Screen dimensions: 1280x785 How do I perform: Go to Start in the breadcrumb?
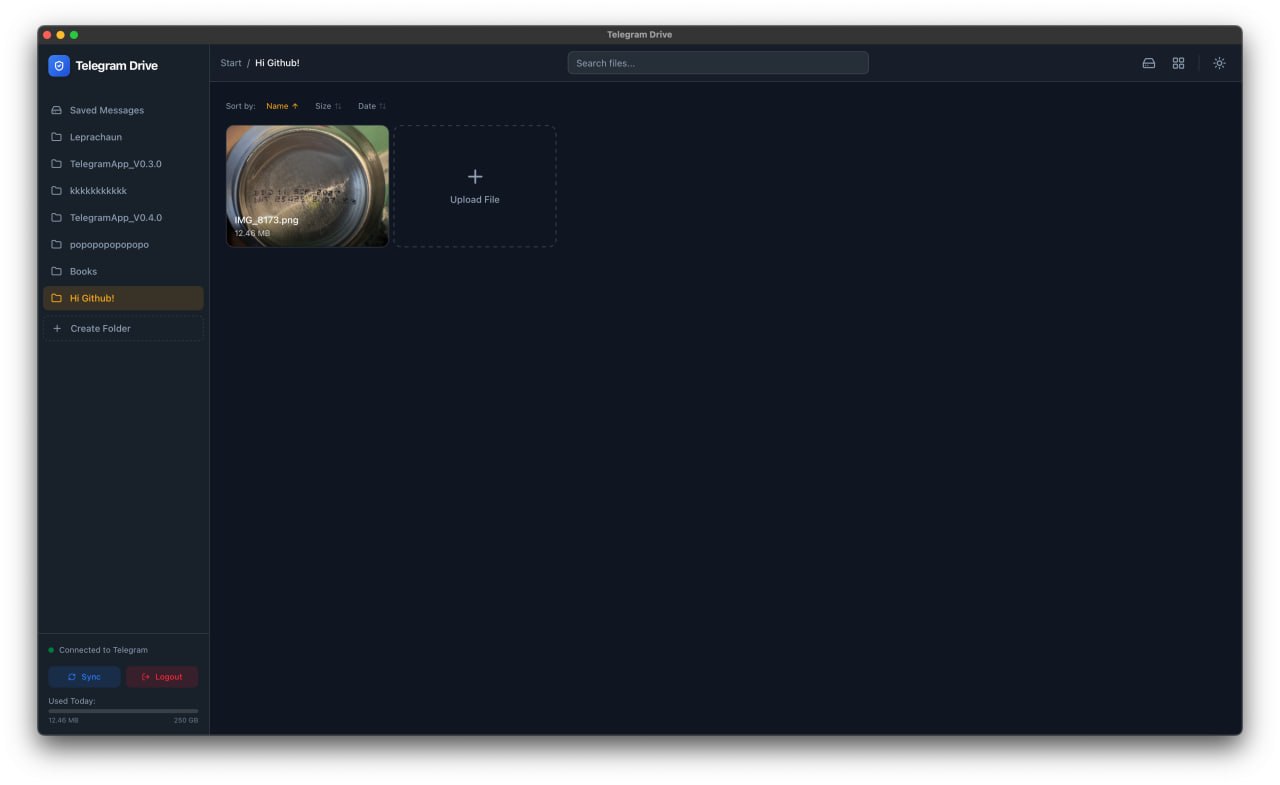click(x=231, y=63)
